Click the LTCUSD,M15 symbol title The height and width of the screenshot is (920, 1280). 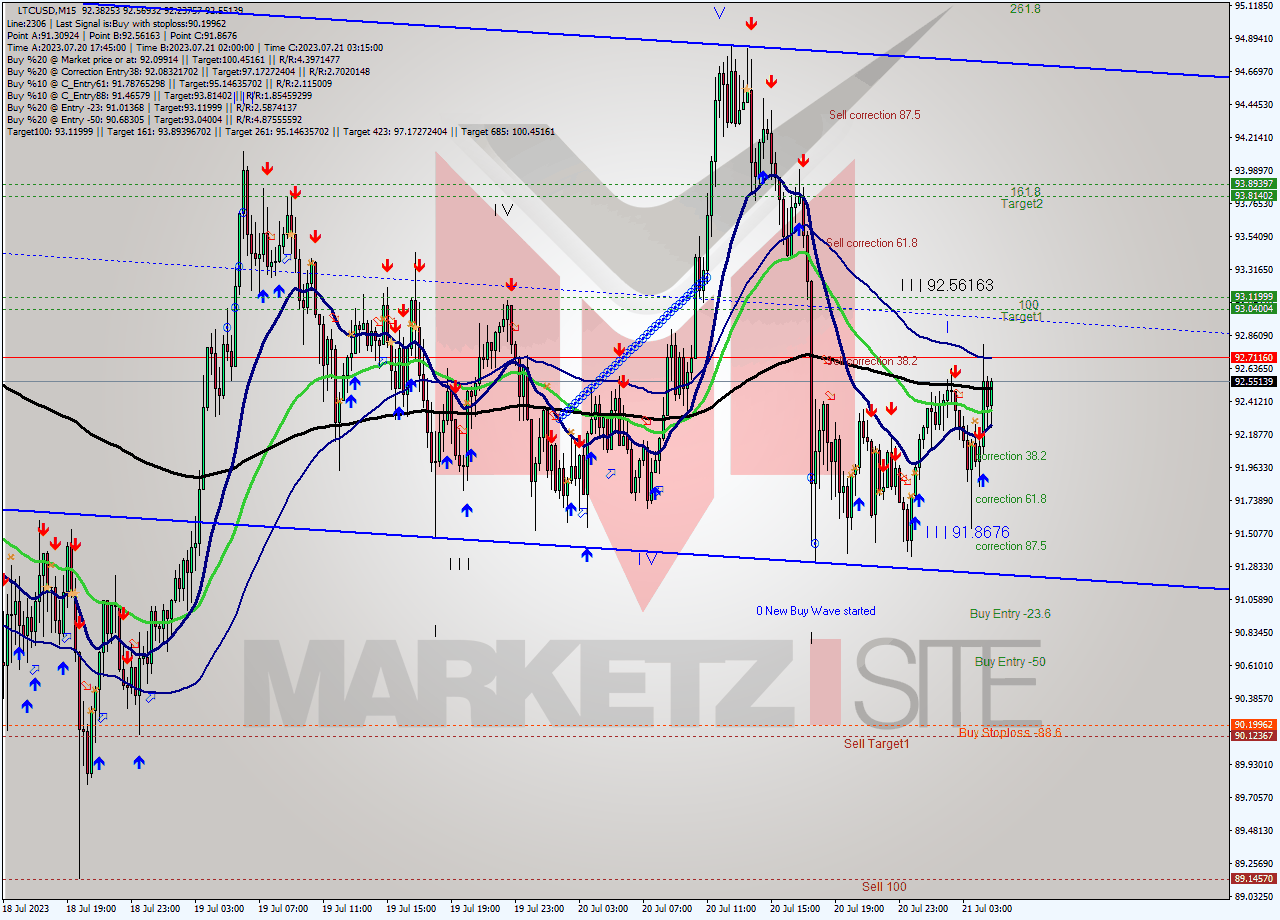coord(47,9)
